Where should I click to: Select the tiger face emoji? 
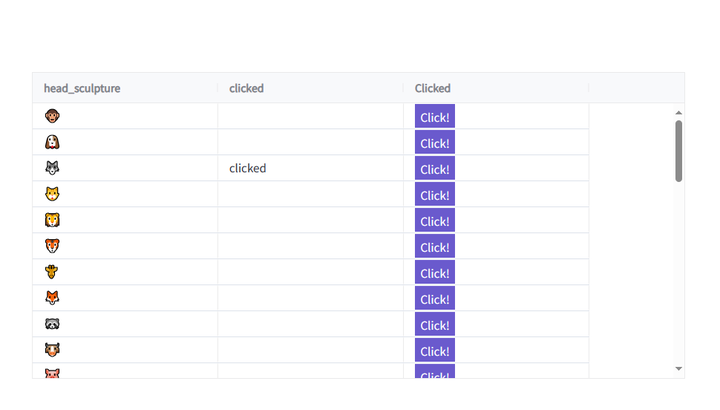click(52, 246)
